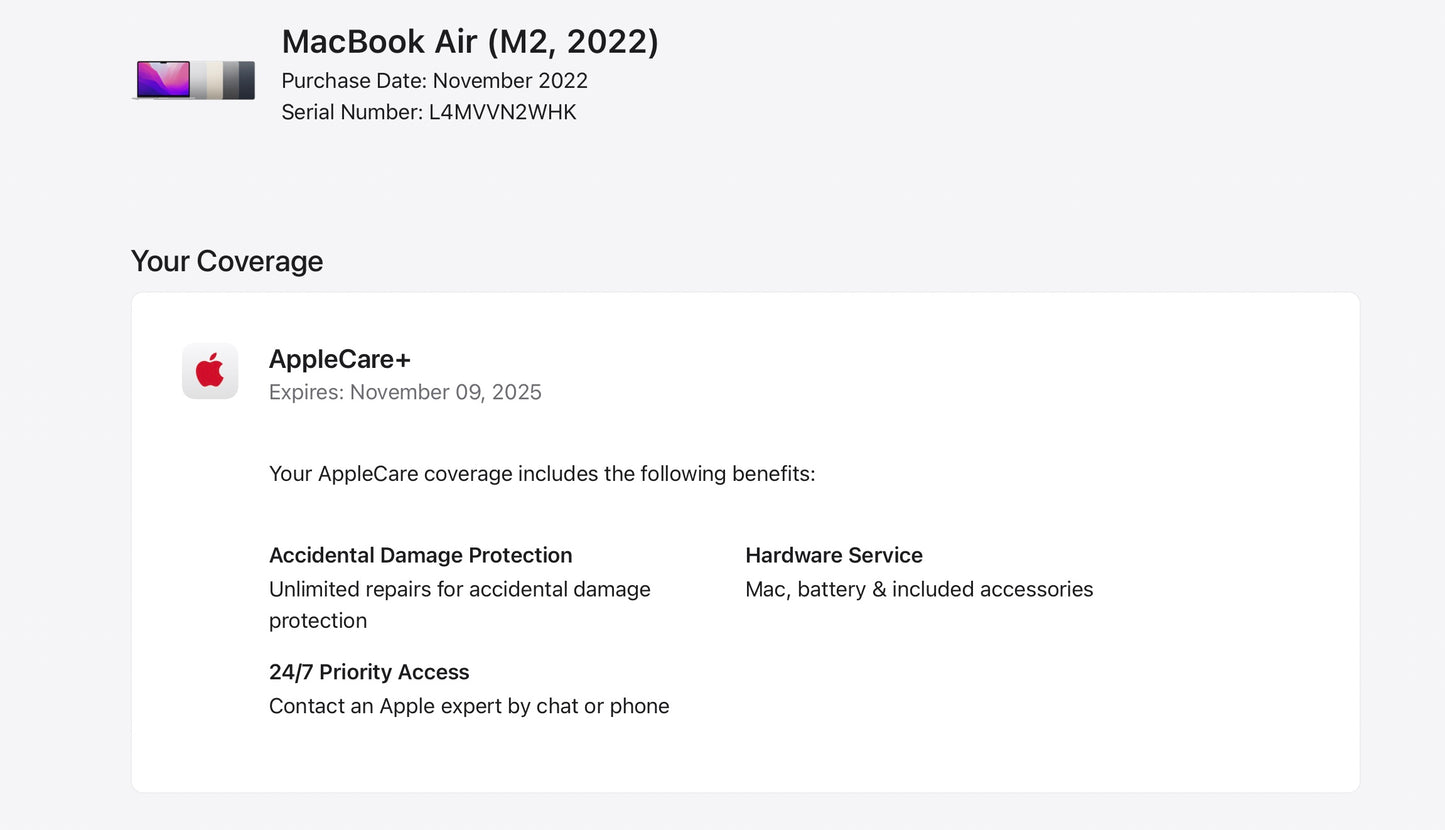1445x830 pixels.
Task: Click the Your Coverage heading
Action: (227, 261)
